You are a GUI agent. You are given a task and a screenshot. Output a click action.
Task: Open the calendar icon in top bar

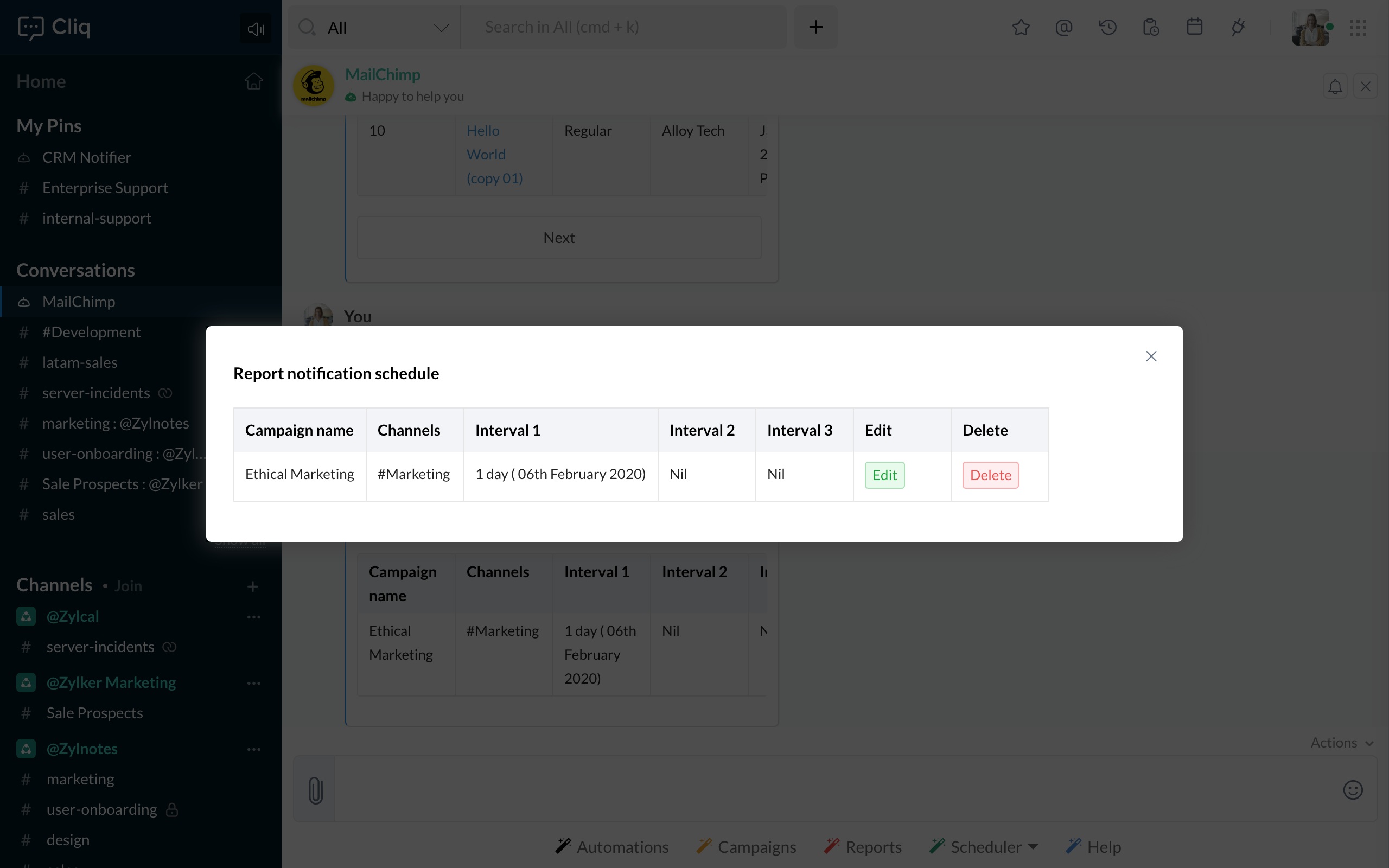(x=1194, y=27)
